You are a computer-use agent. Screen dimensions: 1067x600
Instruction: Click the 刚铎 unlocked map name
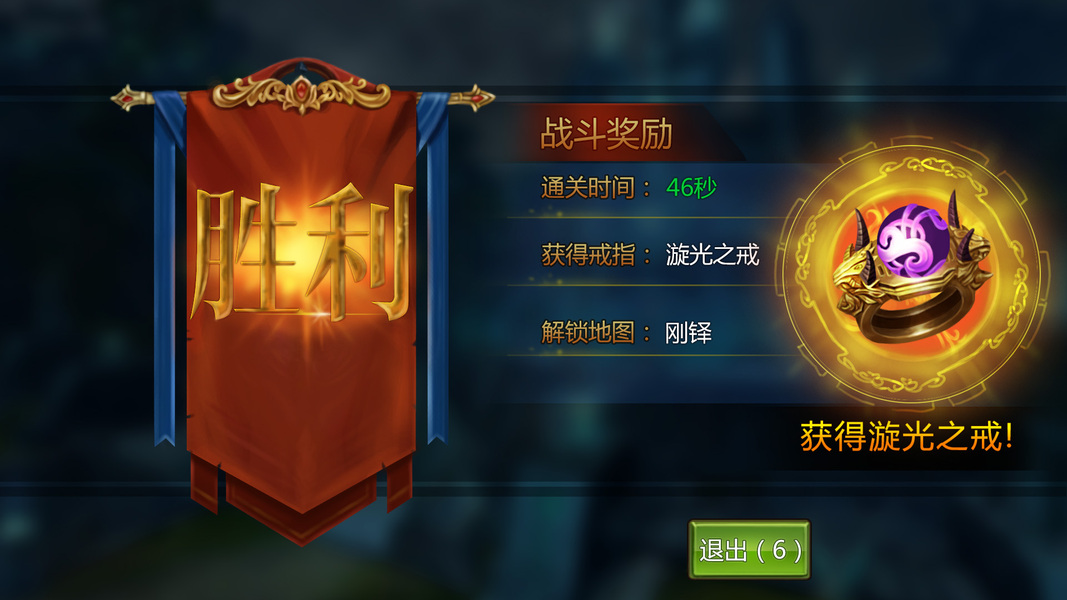pos(688,333)
